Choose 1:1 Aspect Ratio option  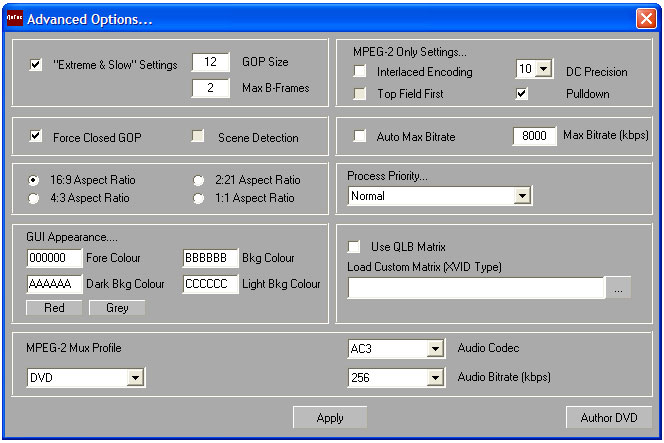[198, 198]
